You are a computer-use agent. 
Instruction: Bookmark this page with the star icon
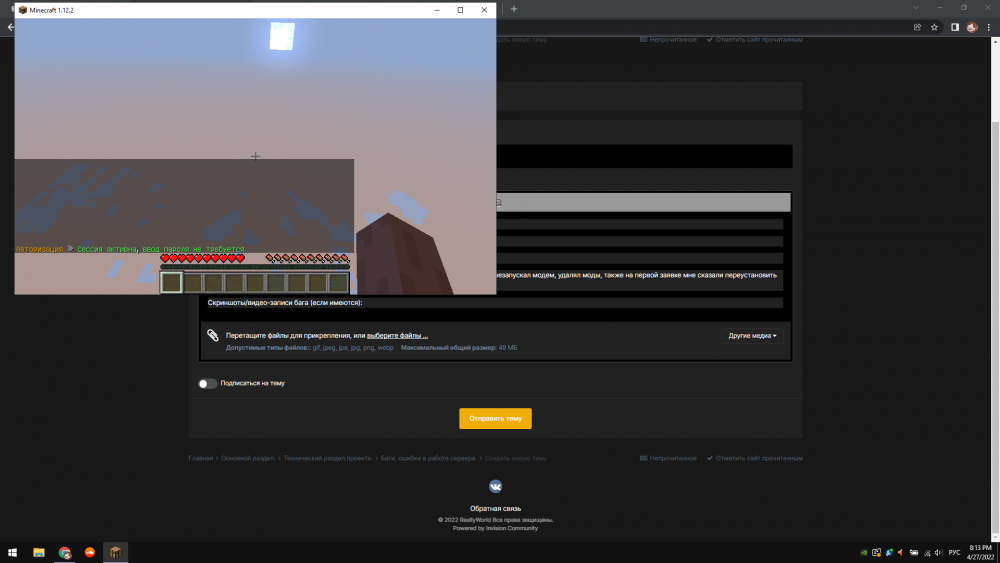point(934,27)
